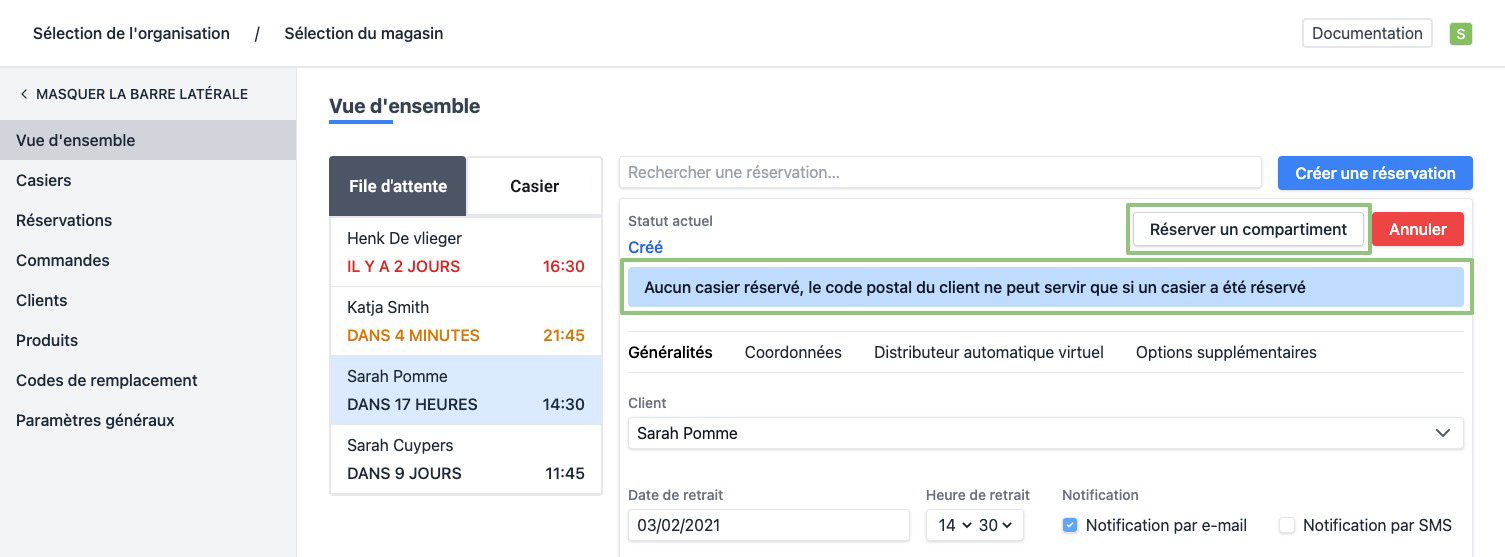
Task: Click the green S user avatar icon
Action: click(x=1460, y=34)
